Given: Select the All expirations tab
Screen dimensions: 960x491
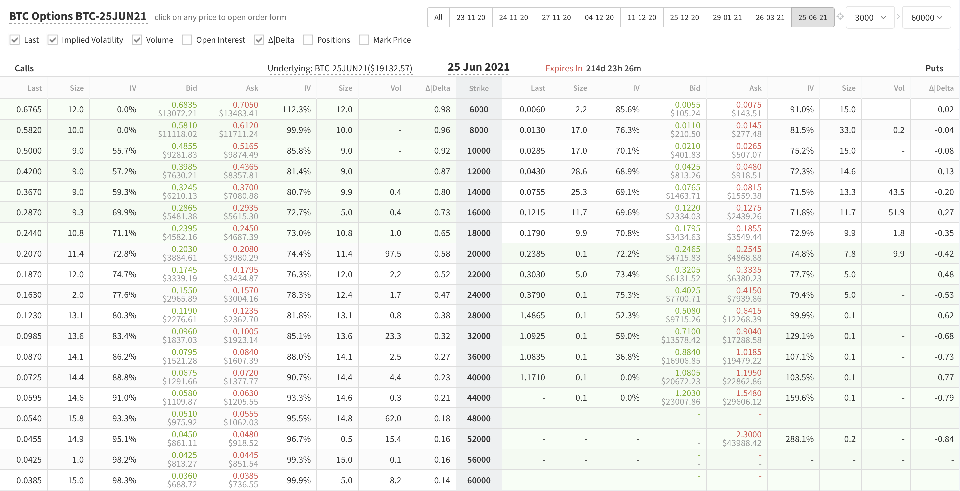Looking at the screenshot, I should click(439, 18).
